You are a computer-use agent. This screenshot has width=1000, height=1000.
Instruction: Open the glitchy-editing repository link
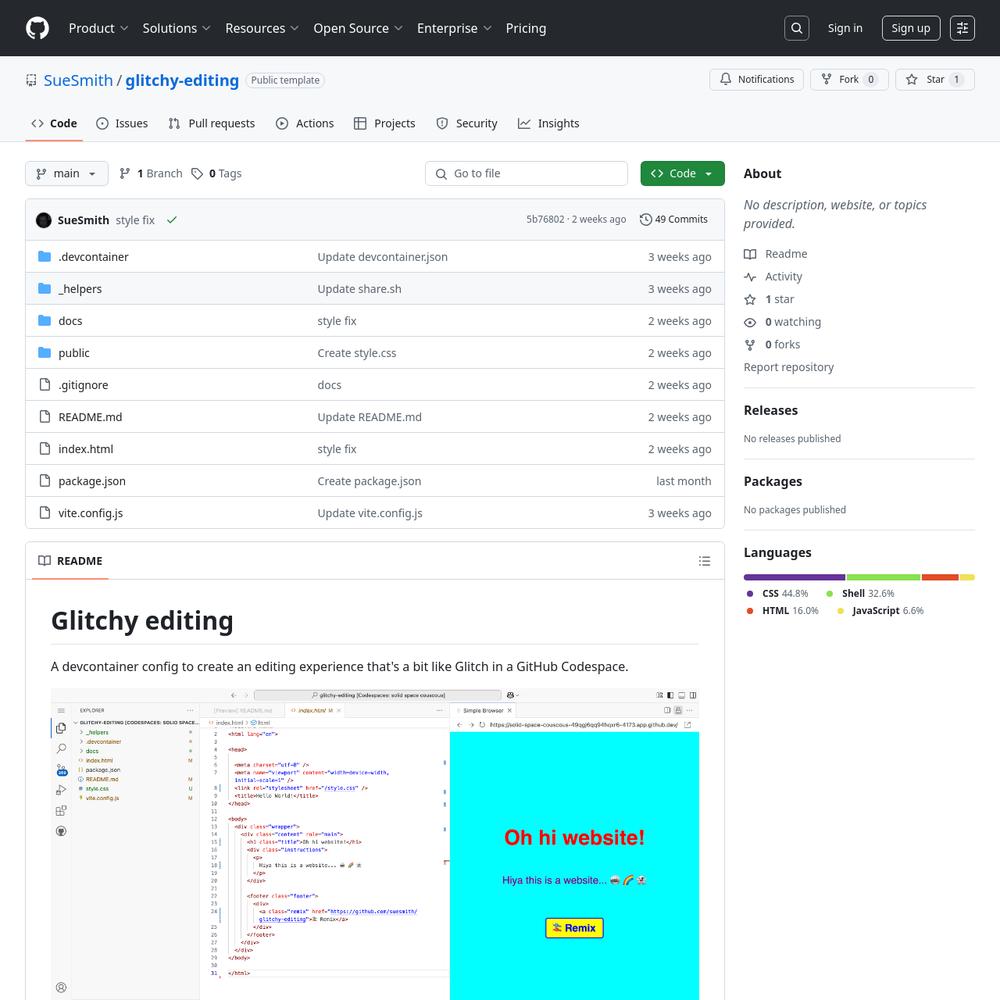coord(182,80)
